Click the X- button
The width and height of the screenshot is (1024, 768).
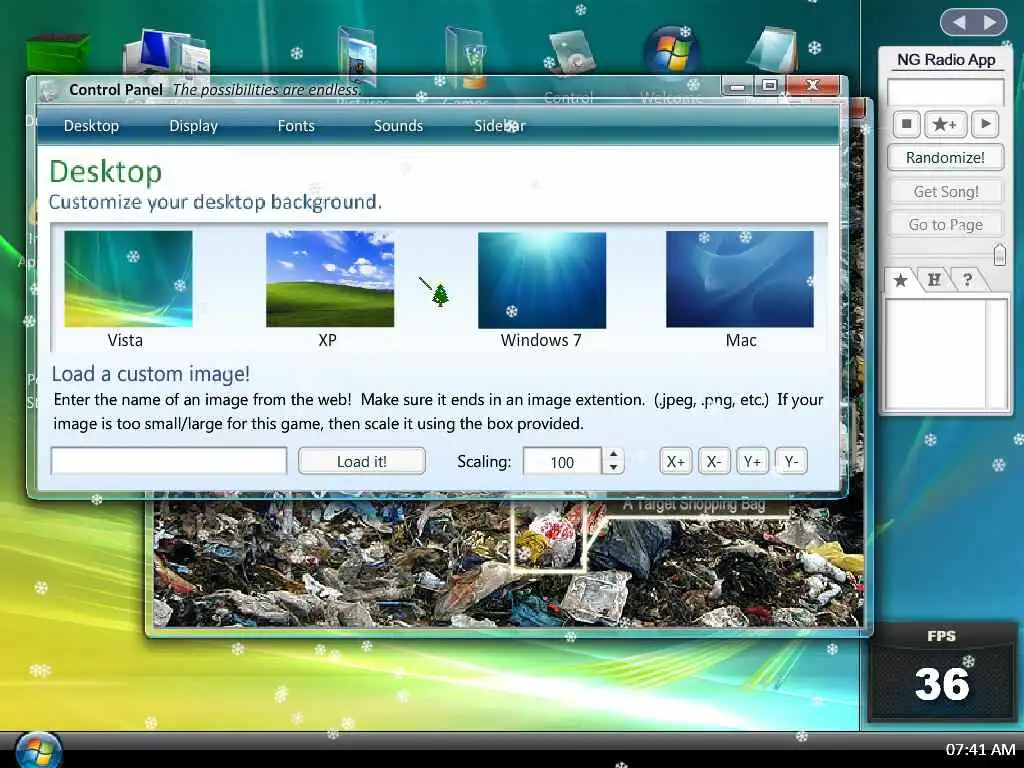point(714,462)
